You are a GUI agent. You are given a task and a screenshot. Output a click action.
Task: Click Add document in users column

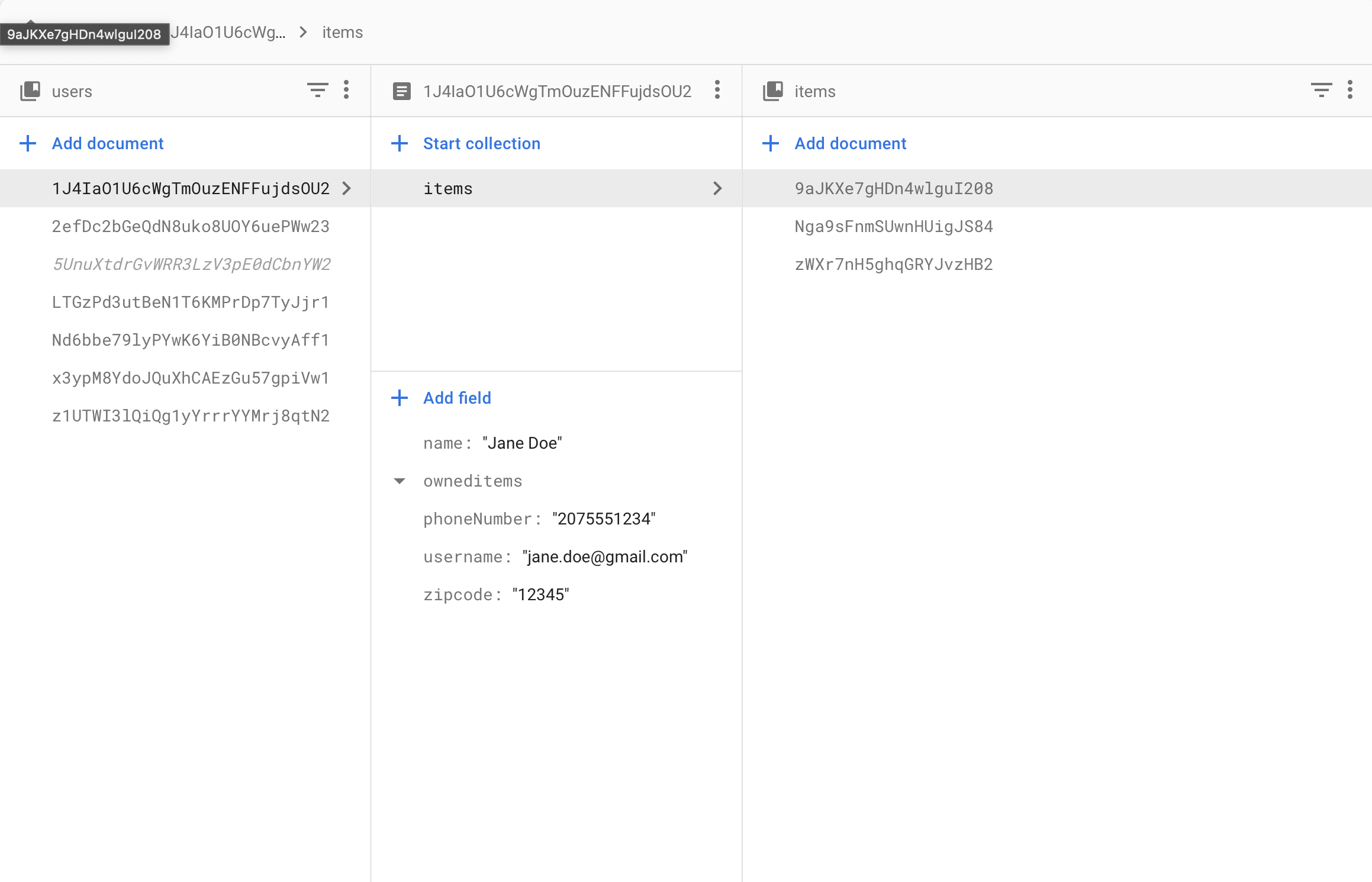[x=107, y=143]
